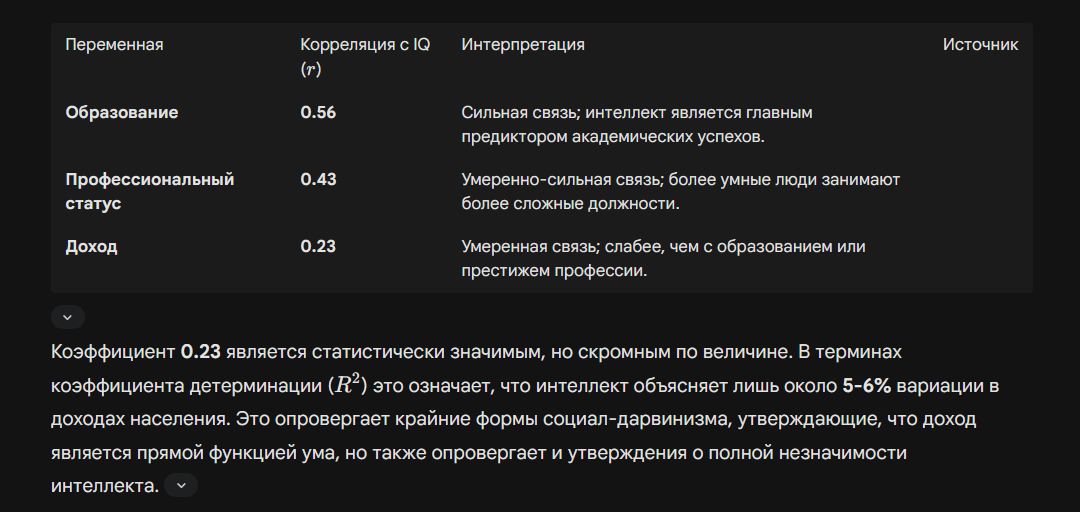The image size is (1080, 512).
Task: Select the 'Интерпретация' column header
Action: 523,45
